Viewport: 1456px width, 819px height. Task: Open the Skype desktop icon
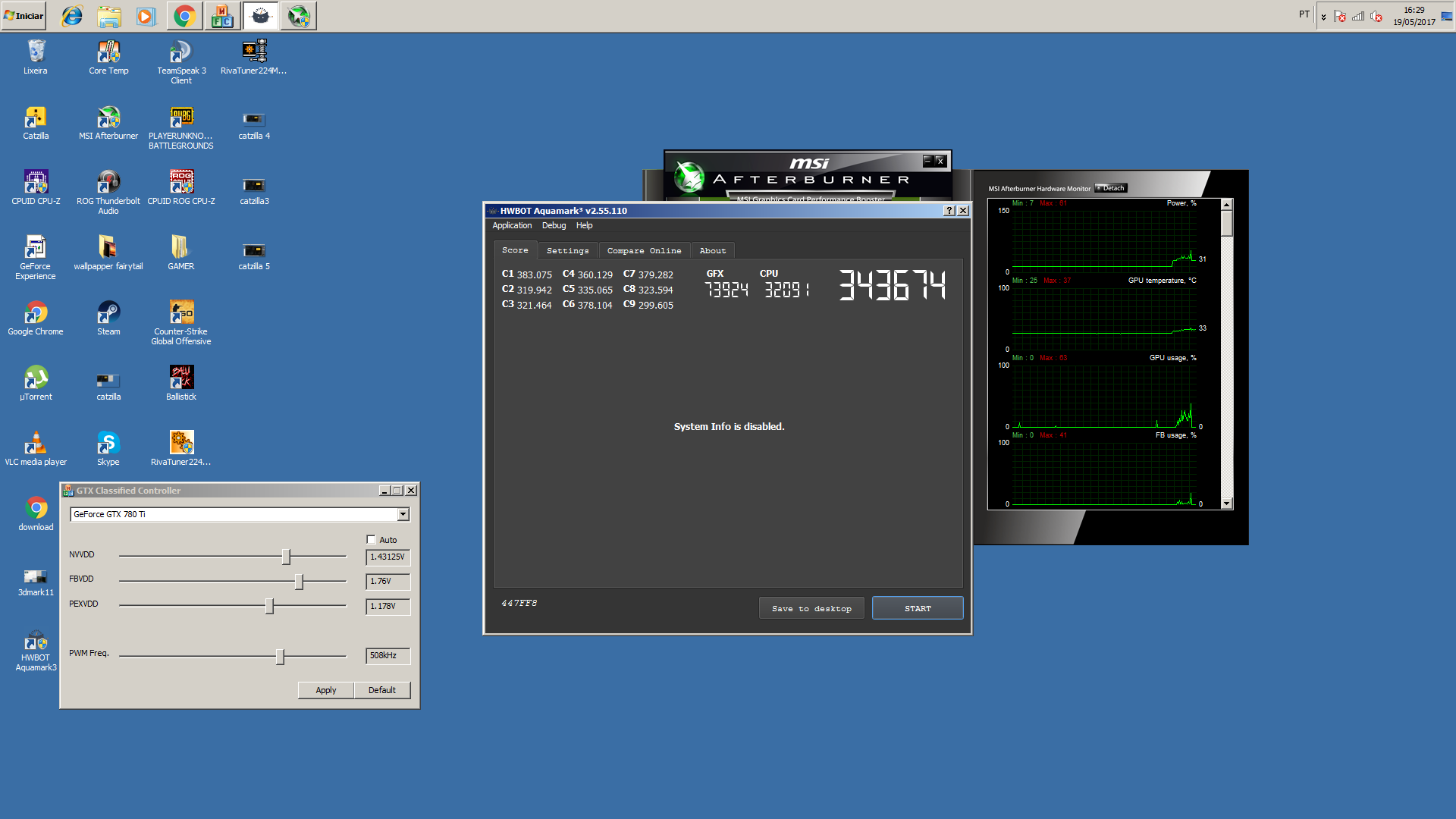[x=108, y=449]
